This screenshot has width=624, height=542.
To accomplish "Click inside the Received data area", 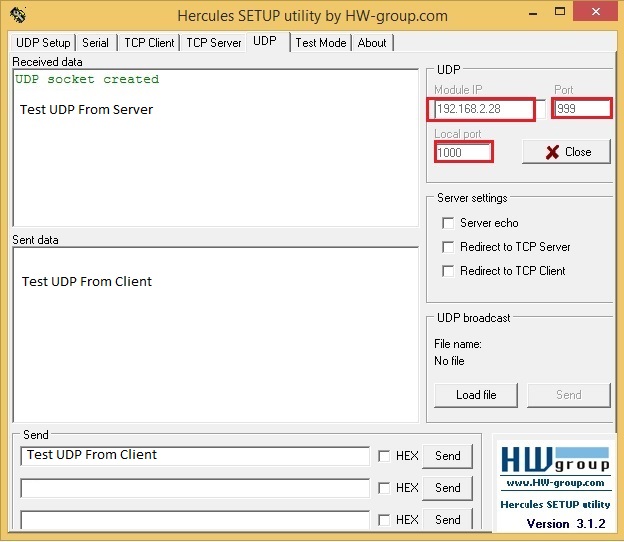I will pos(216,148).
